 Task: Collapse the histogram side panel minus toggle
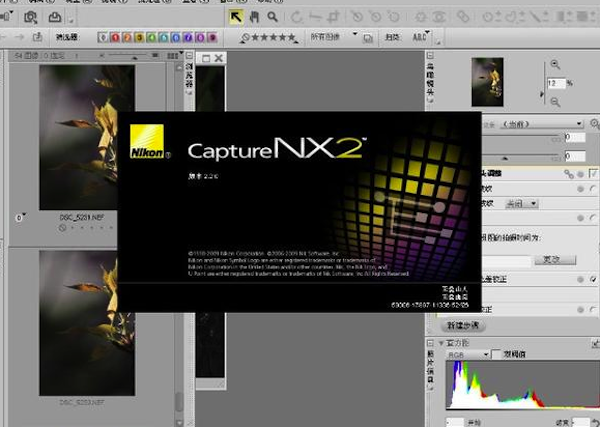(x=430, y=343)
